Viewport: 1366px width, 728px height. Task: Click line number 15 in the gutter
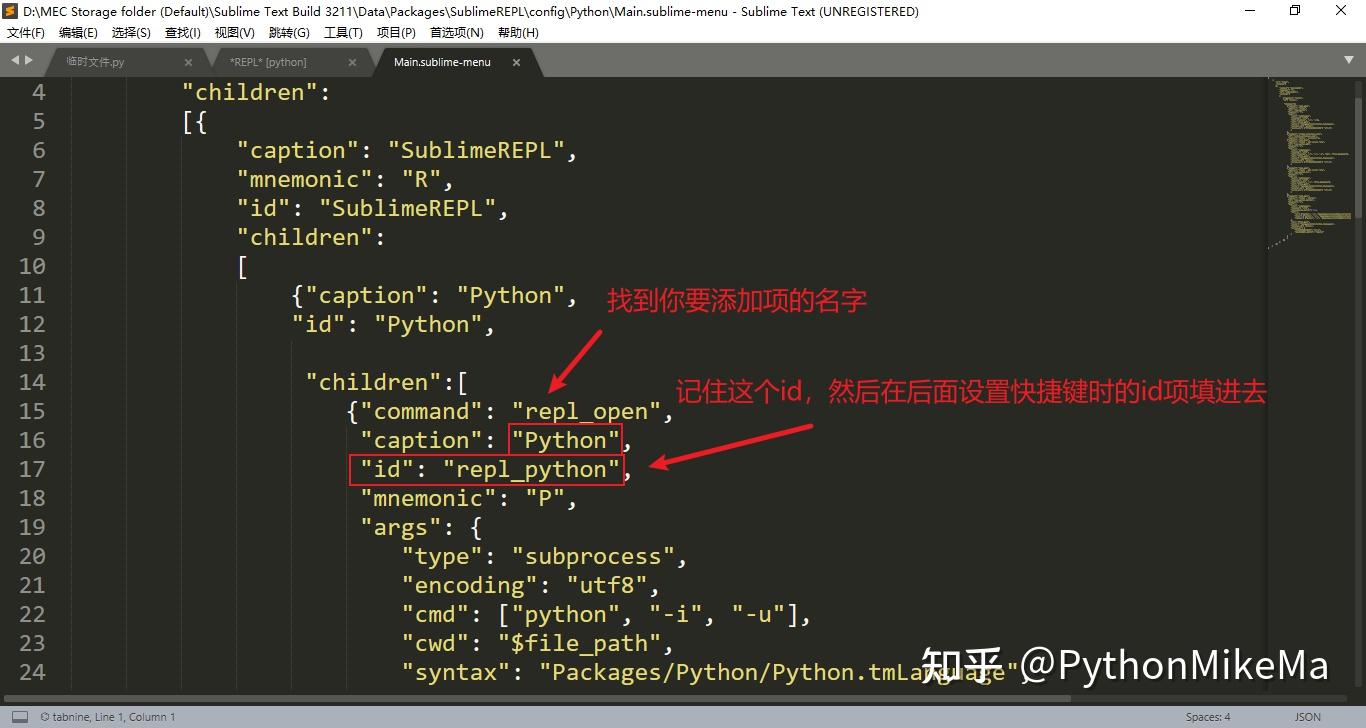tap(32, 411)
